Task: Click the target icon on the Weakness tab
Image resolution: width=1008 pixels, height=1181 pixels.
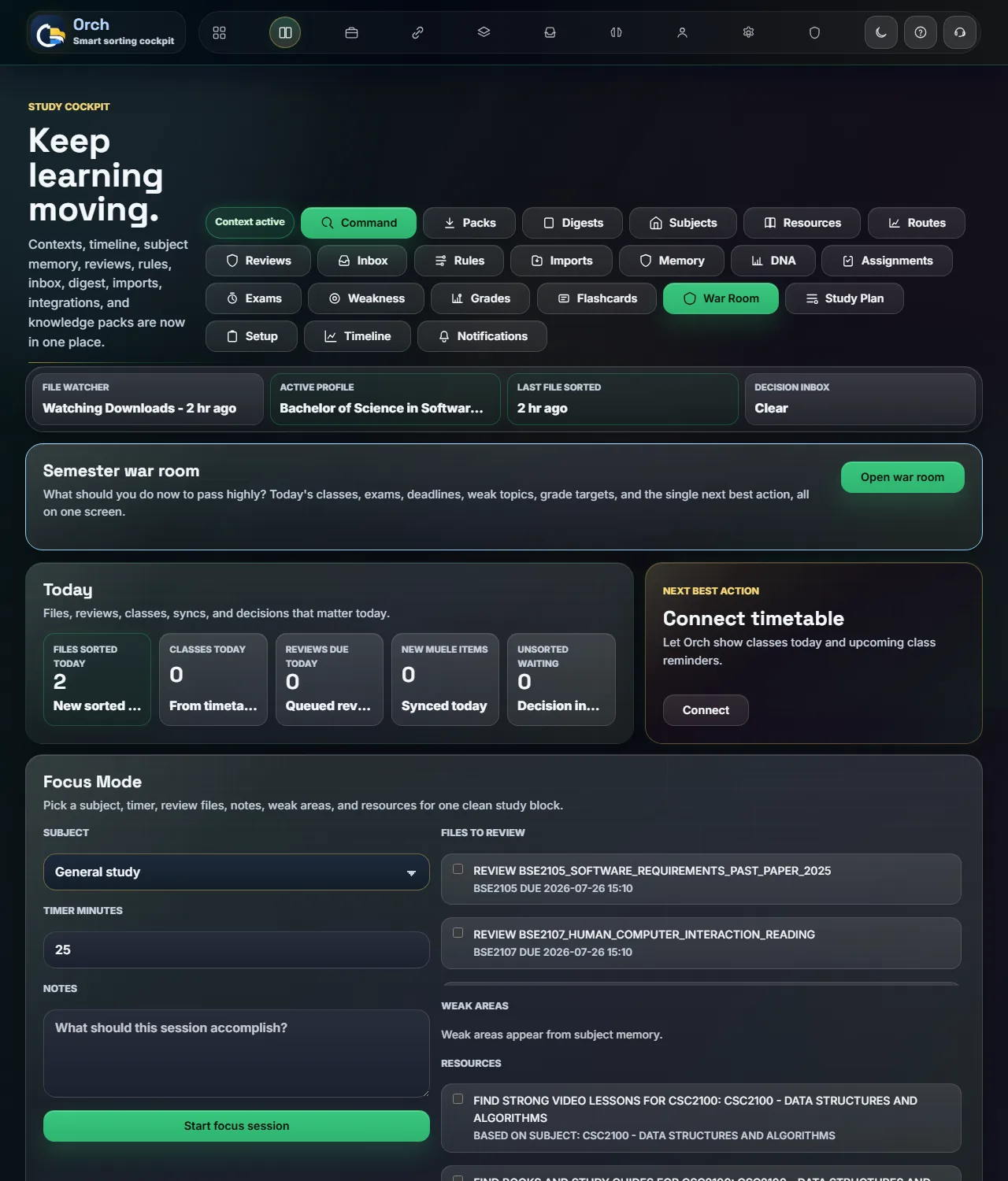Action: pos(335,298)
